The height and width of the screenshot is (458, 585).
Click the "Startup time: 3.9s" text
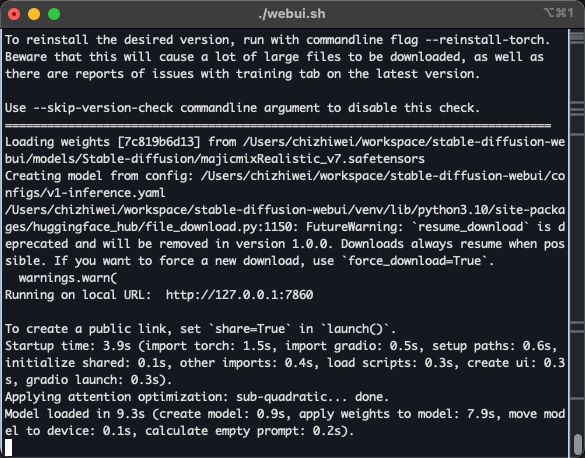pos(68,346)
